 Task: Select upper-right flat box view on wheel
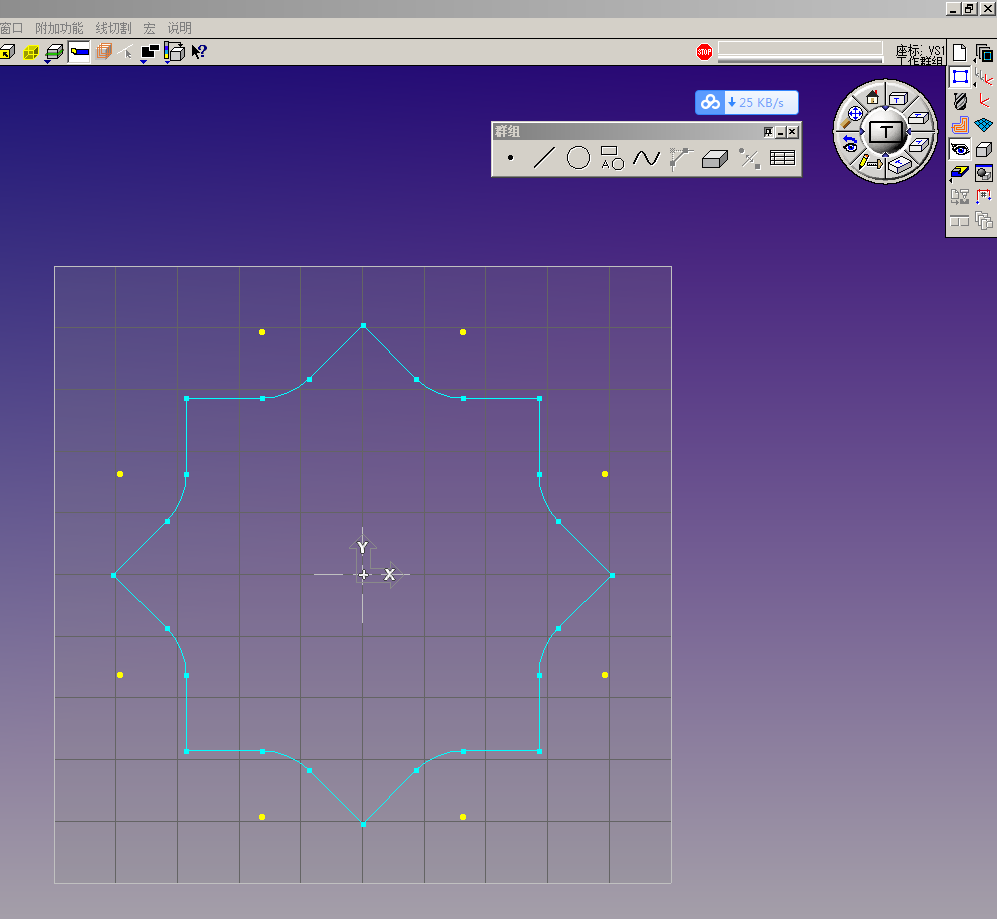coord(918,118)
